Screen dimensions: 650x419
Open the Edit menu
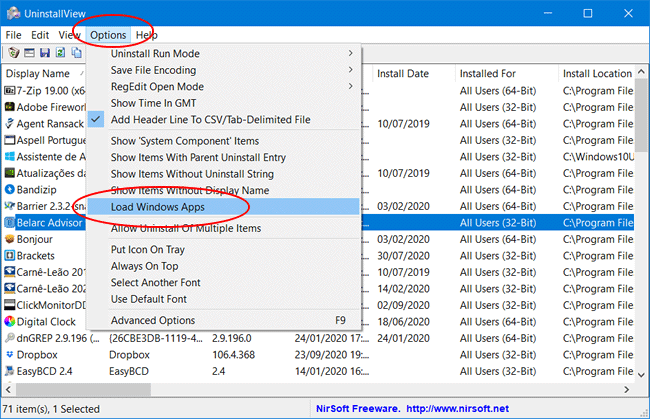coord(40,35)
